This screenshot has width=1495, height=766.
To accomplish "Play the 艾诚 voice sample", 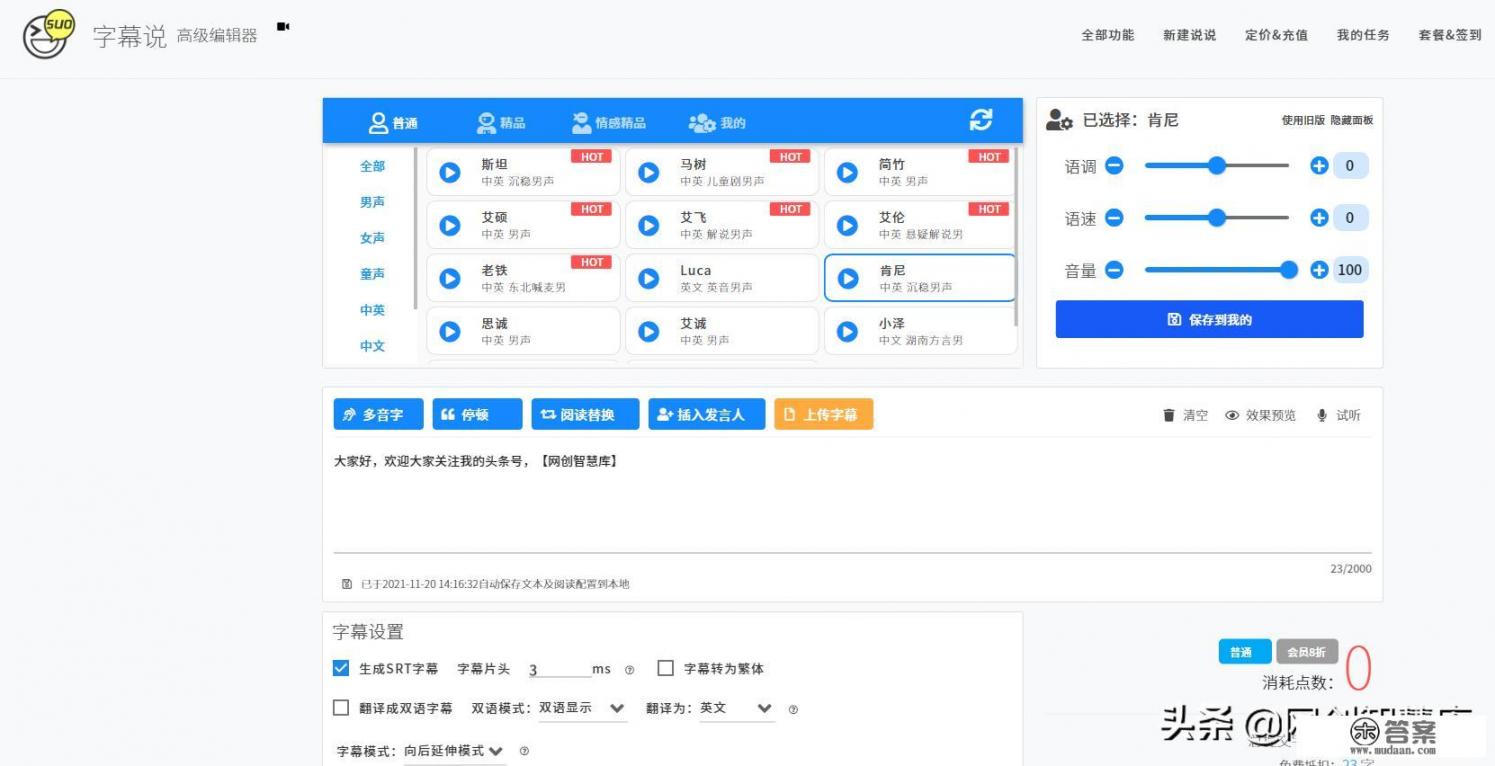I will click(x=649, y=332).
